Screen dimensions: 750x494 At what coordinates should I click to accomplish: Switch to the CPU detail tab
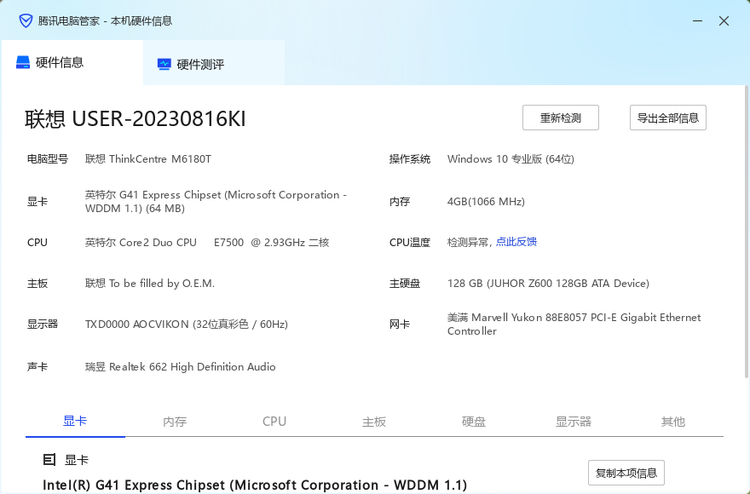274,422
